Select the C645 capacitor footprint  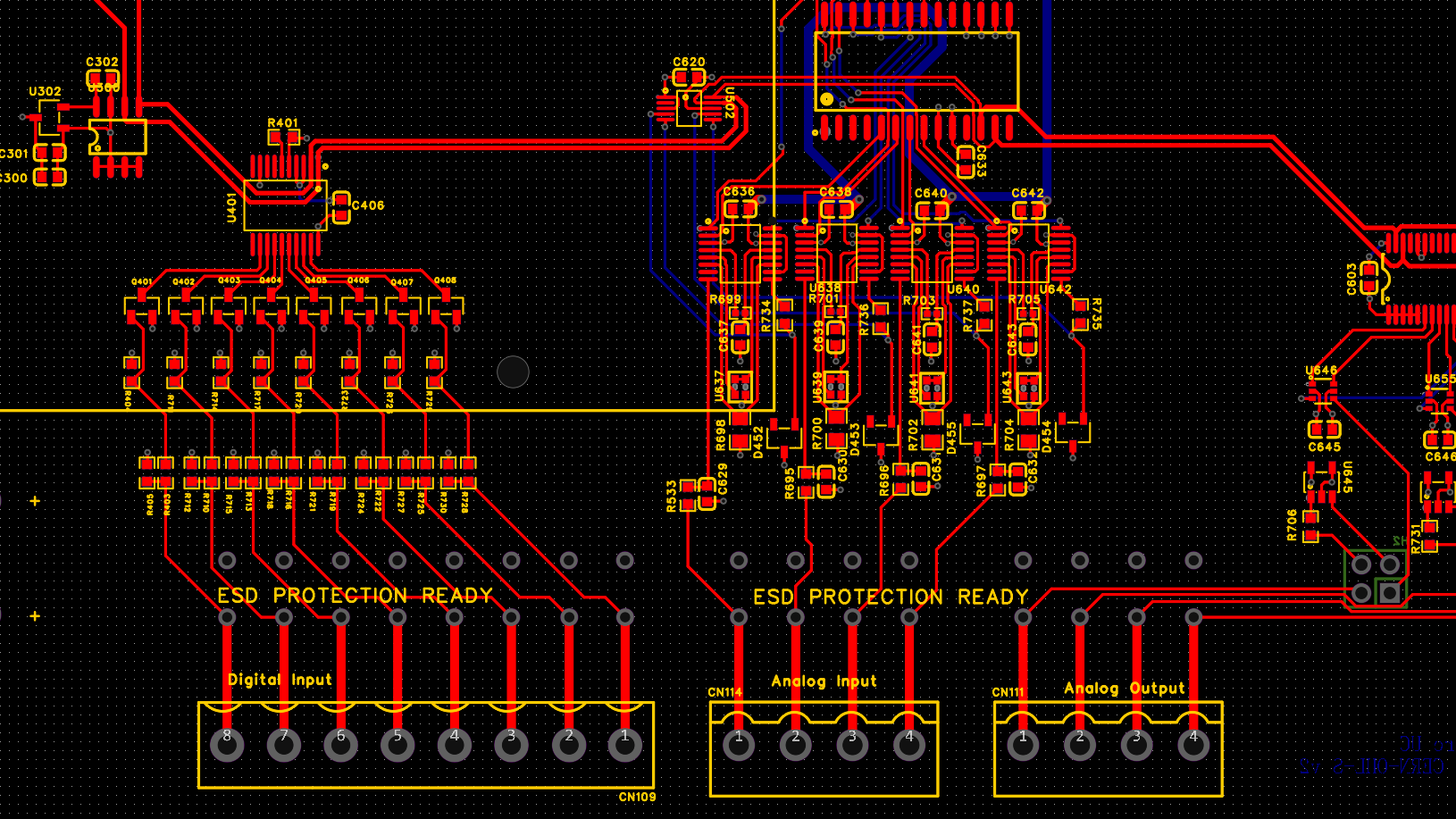(x=1324, y=430)
